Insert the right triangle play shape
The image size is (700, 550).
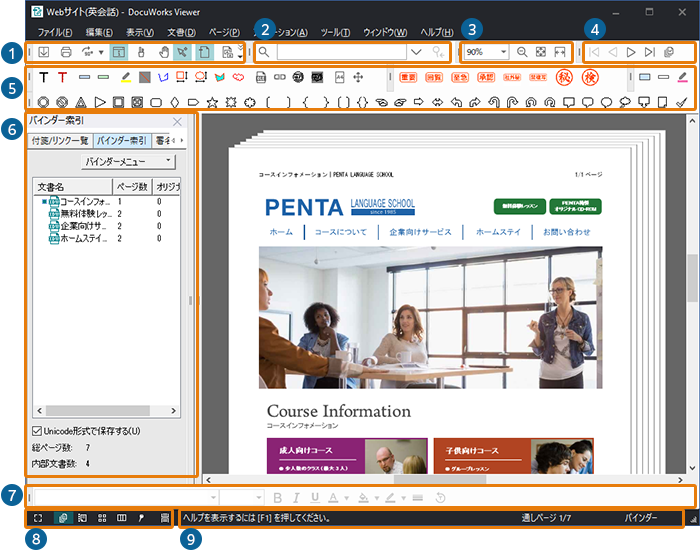tap(100, 103)
